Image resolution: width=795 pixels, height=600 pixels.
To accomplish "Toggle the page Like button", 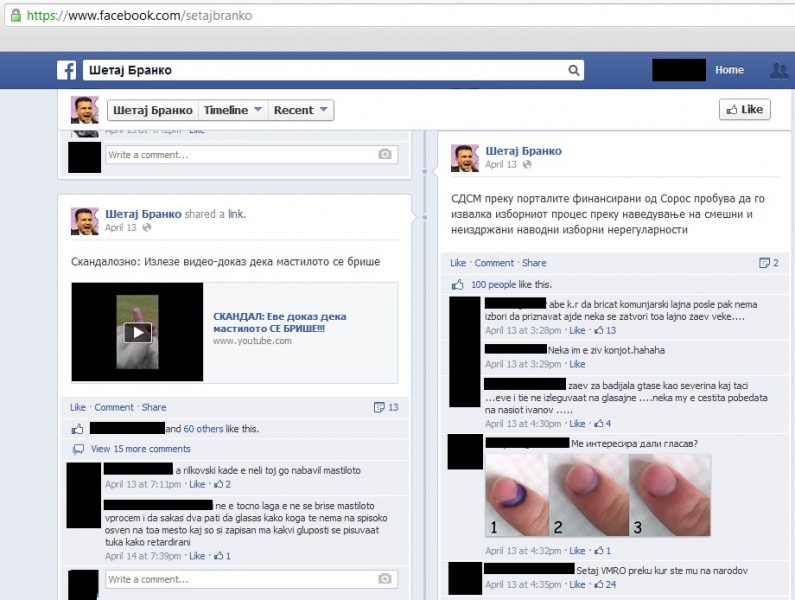I will pos(744,110).
